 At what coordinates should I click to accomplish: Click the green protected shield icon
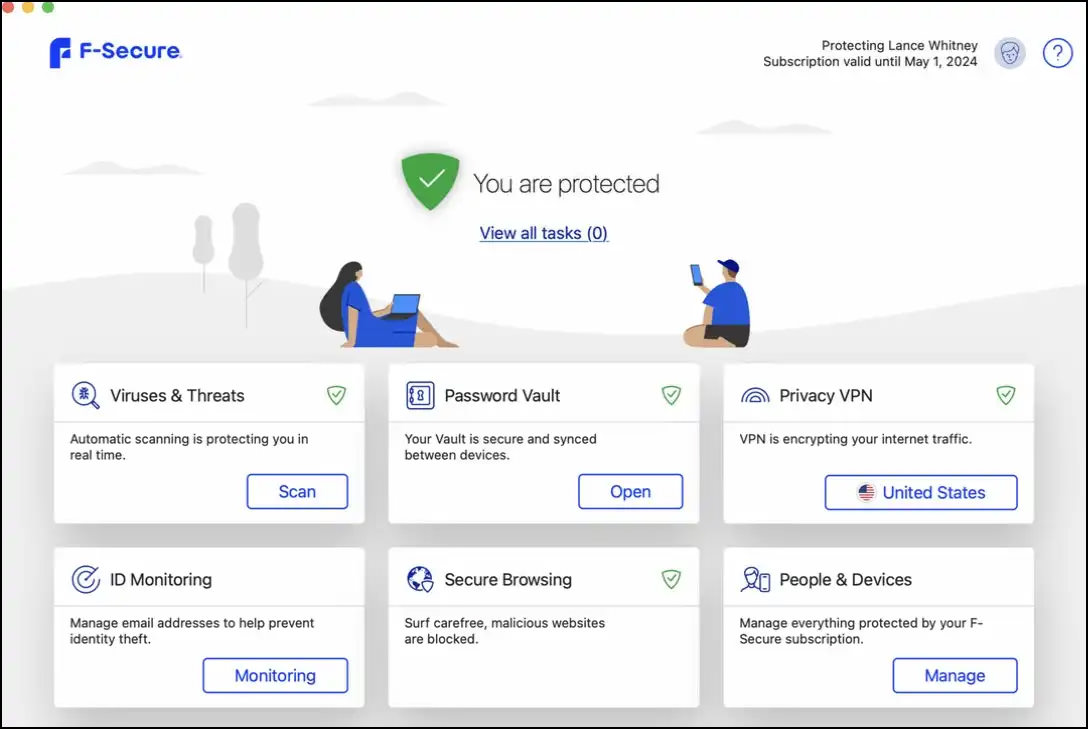(430, 181)
